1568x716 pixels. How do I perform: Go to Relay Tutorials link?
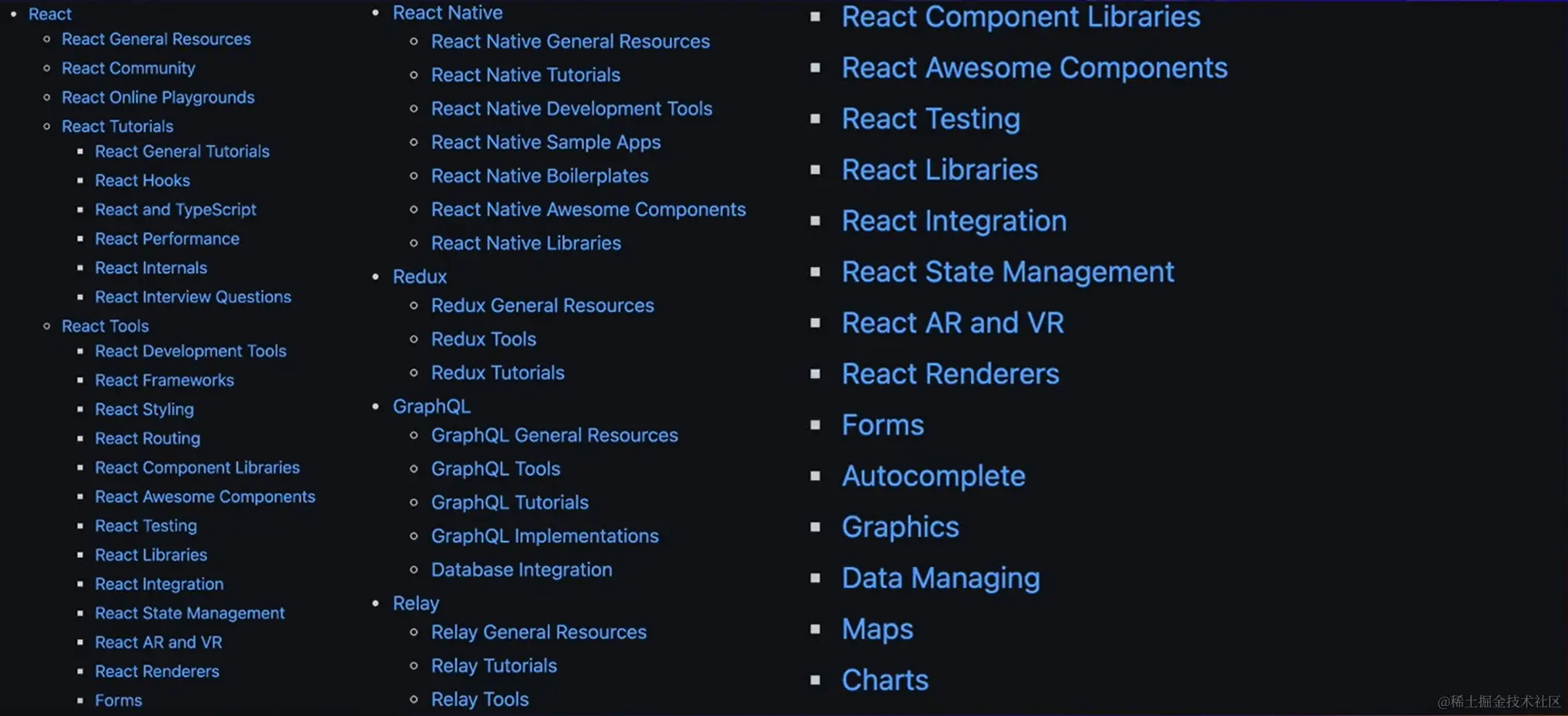[x=494, y=666]
